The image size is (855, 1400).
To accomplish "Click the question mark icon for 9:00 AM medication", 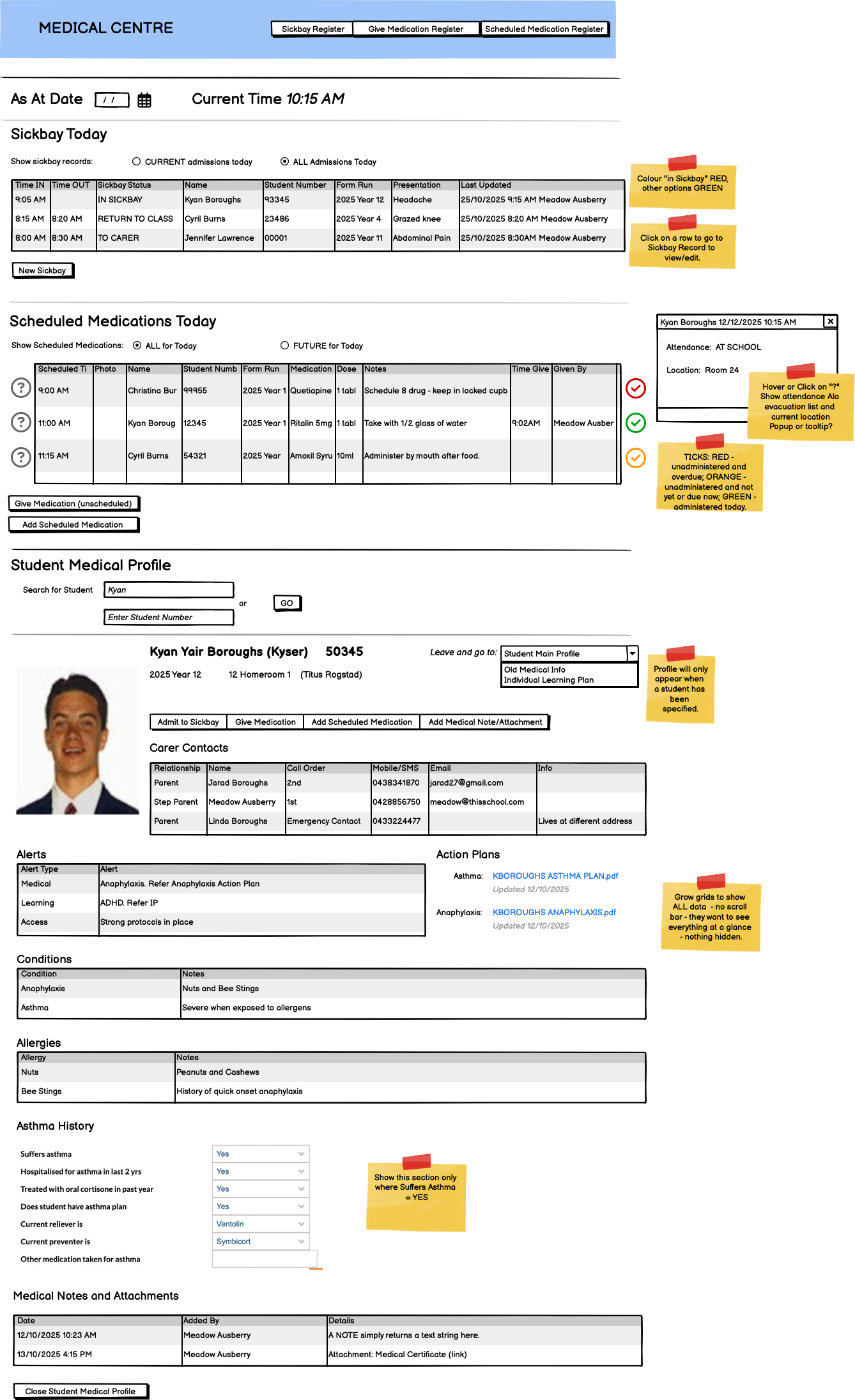I will coord(21,388).
